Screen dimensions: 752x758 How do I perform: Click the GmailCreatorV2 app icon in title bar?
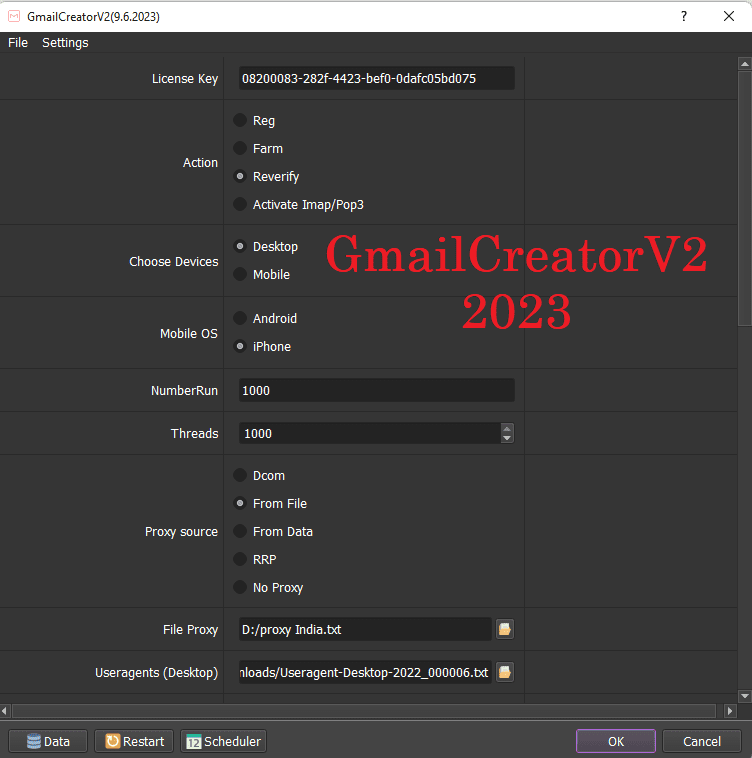coord(14,16)
